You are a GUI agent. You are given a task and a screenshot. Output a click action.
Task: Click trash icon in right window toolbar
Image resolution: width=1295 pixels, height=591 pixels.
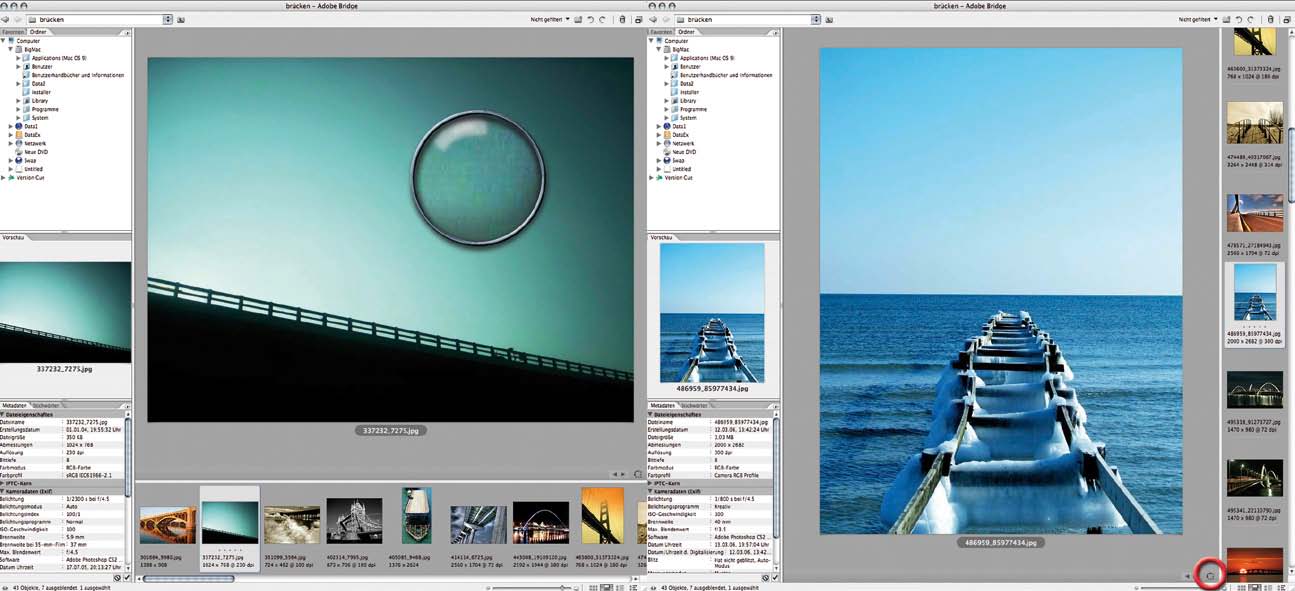pos(1270,19)
